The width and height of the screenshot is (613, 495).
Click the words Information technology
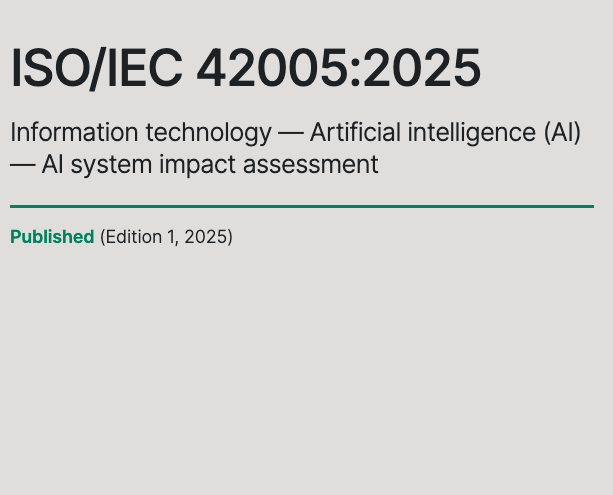[141, 133]
